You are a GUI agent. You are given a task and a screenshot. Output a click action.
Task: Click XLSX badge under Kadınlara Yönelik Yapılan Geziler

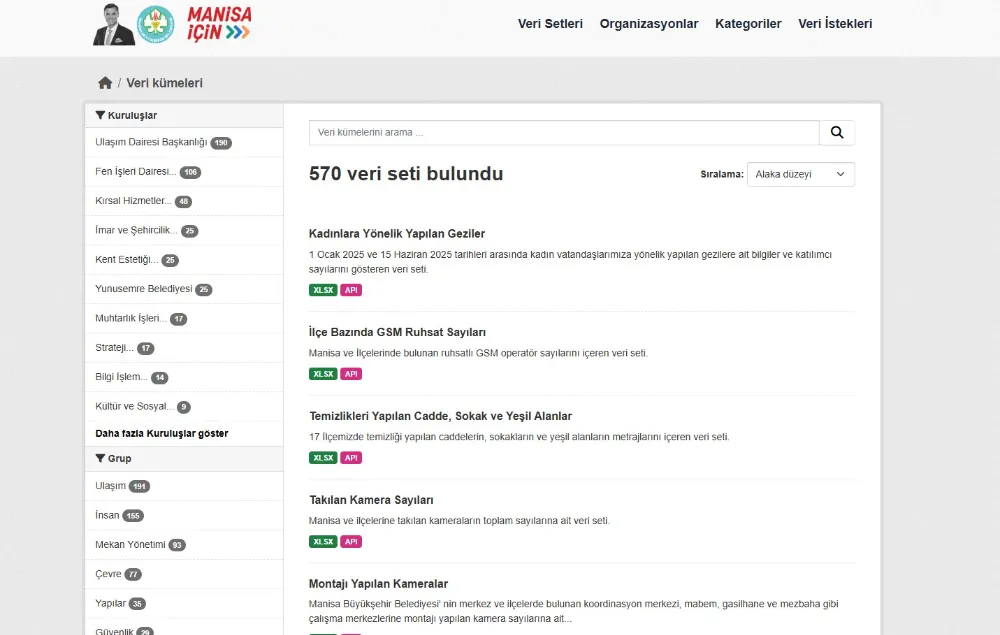323,290
